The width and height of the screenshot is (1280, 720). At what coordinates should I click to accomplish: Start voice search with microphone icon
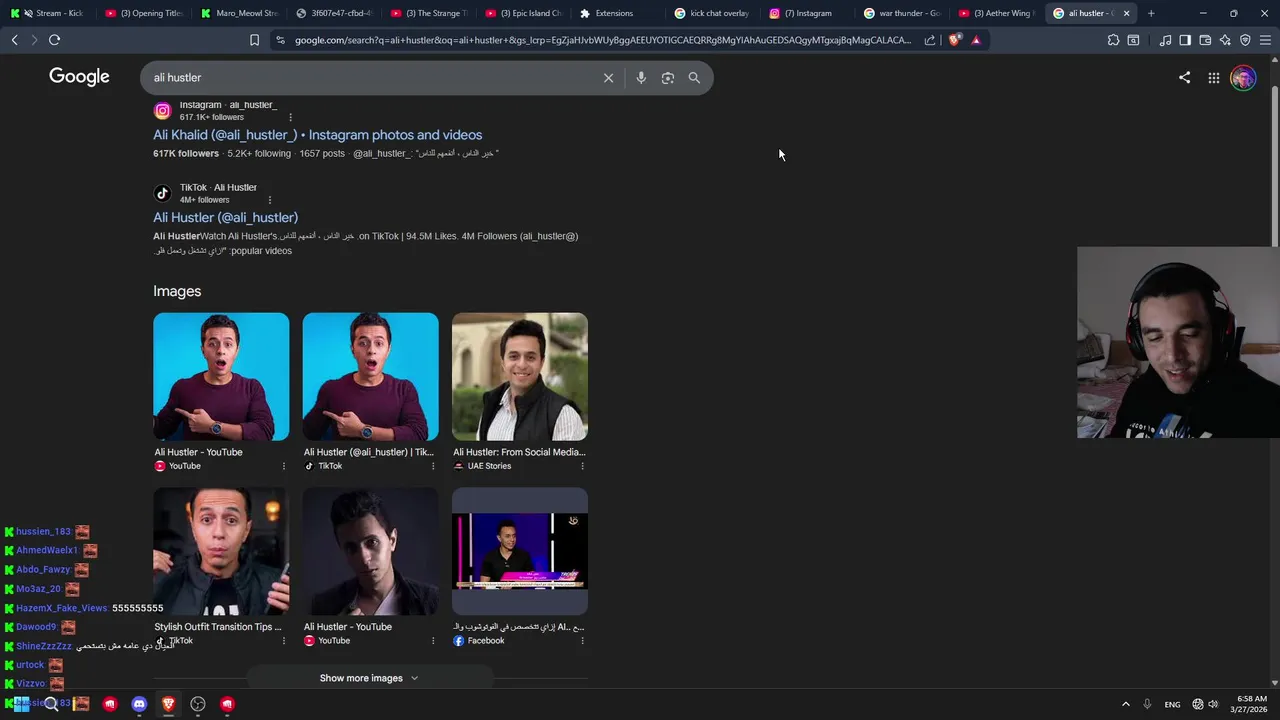(x=641, y=78)
